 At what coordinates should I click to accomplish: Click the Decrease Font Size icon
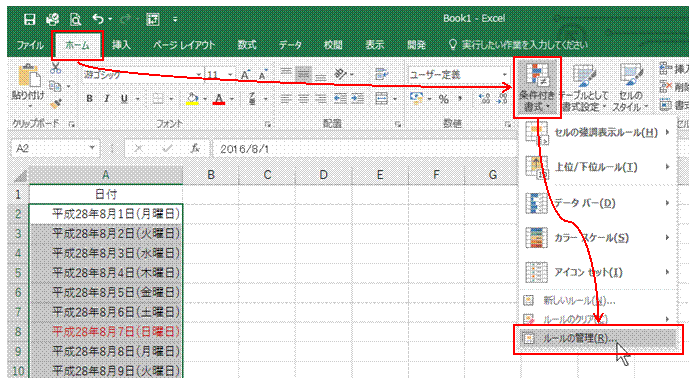(263, 75)
